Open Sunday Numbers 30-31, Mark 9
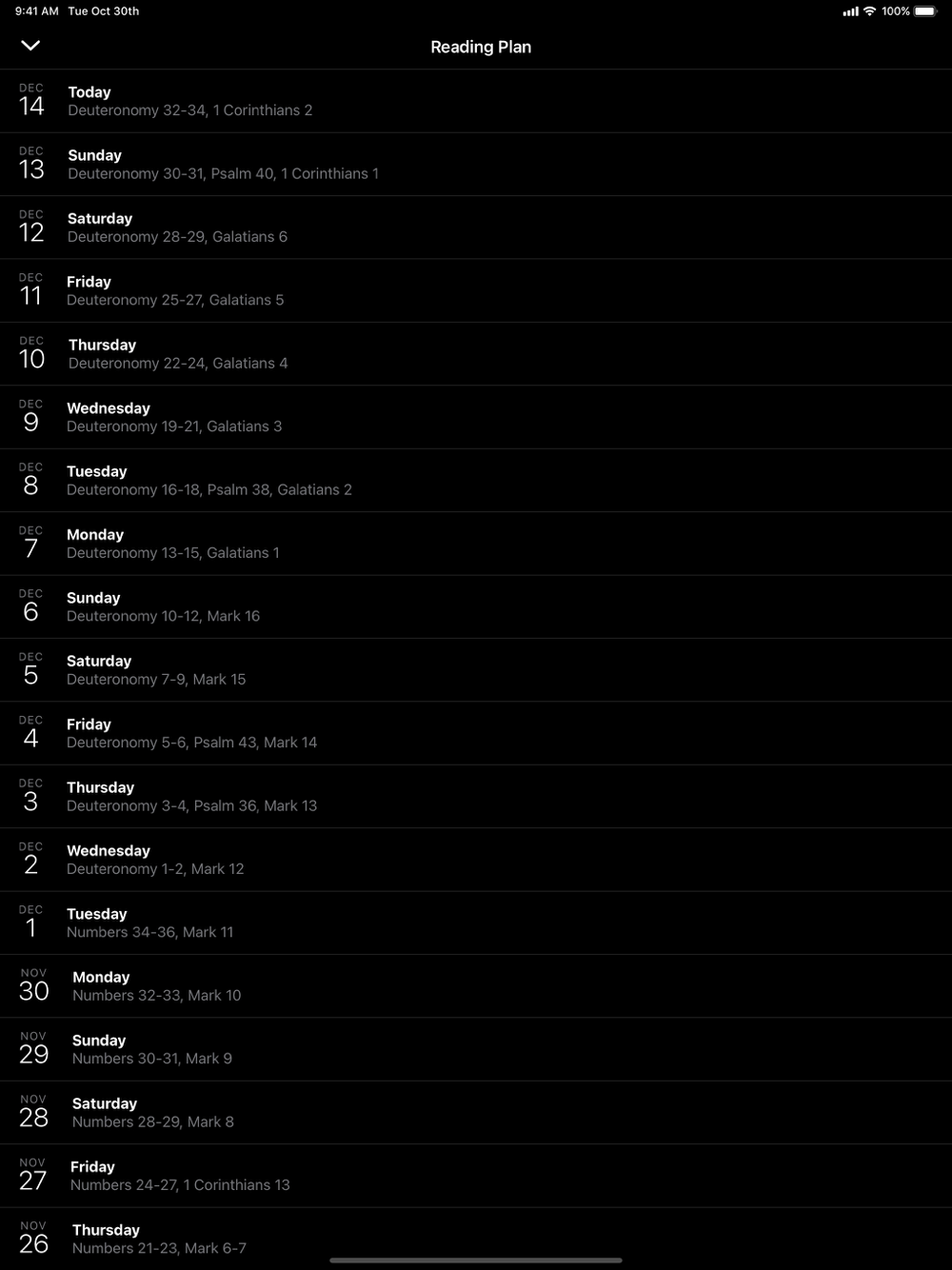This screenshot has height=1270, width=952. point(476,1049)
